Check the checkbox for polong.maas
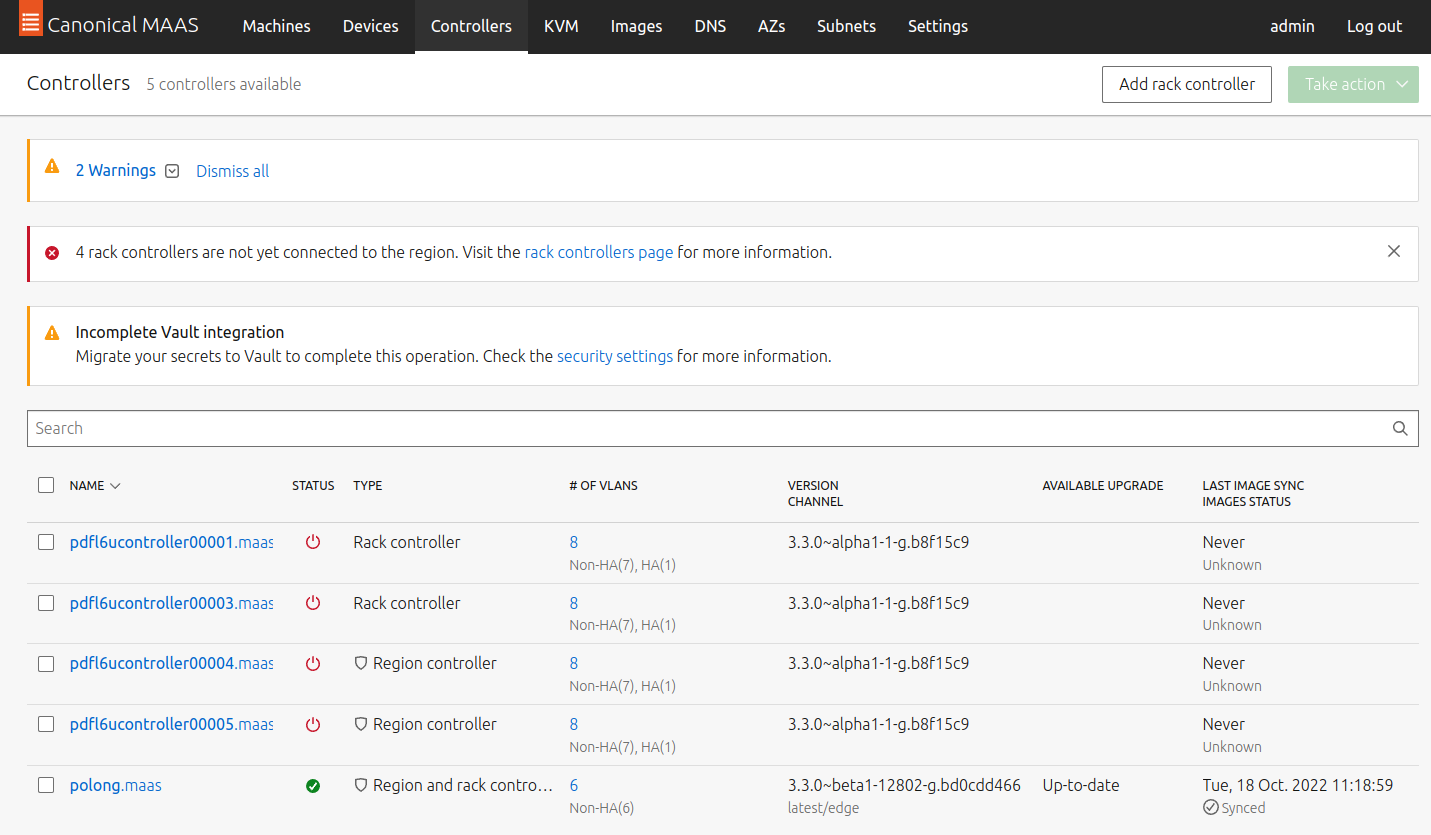 [45, 785]
